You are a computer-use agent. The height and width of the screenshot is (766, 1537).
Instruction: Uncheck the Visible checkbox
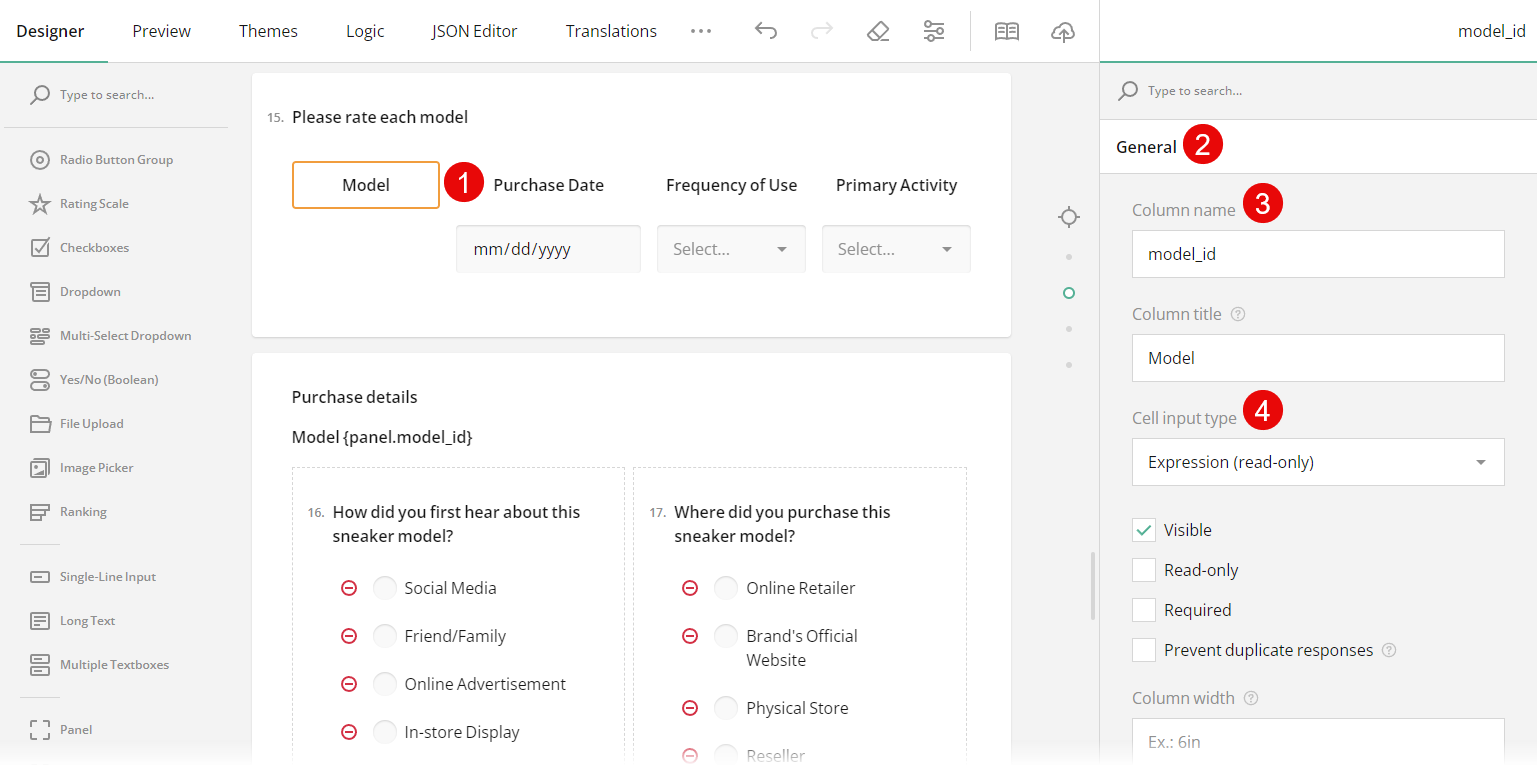click(1144, 530)
